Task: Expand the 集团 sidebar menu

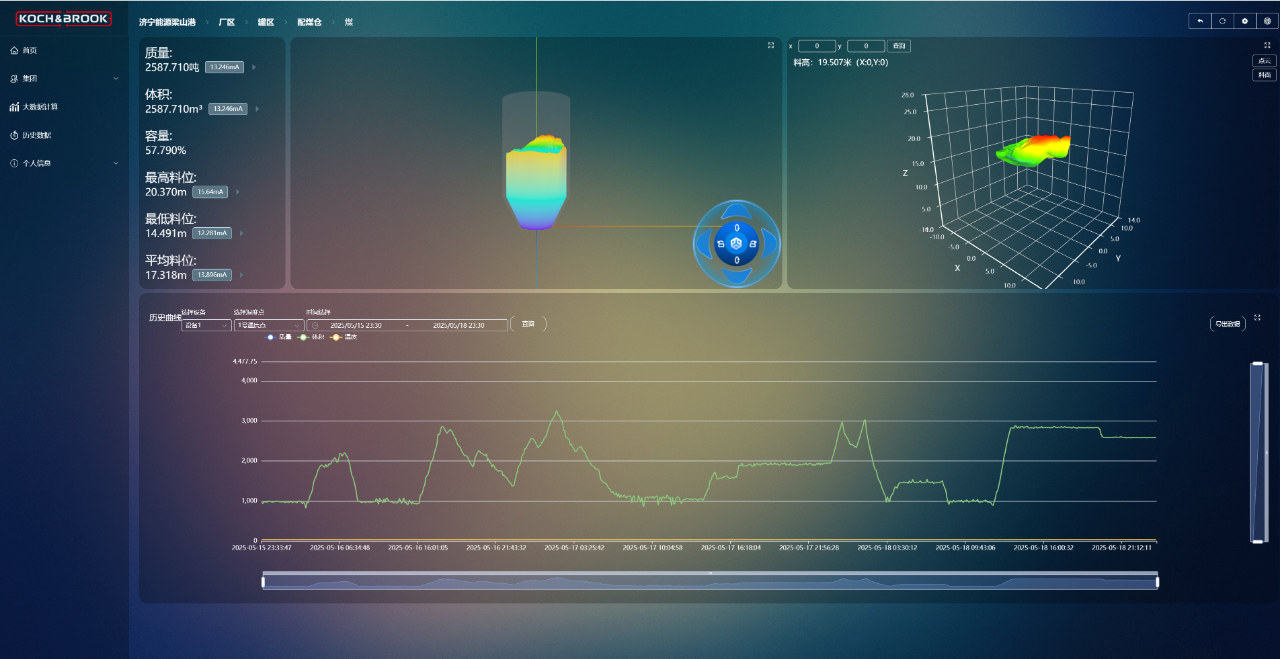Action: coord(64,78)
